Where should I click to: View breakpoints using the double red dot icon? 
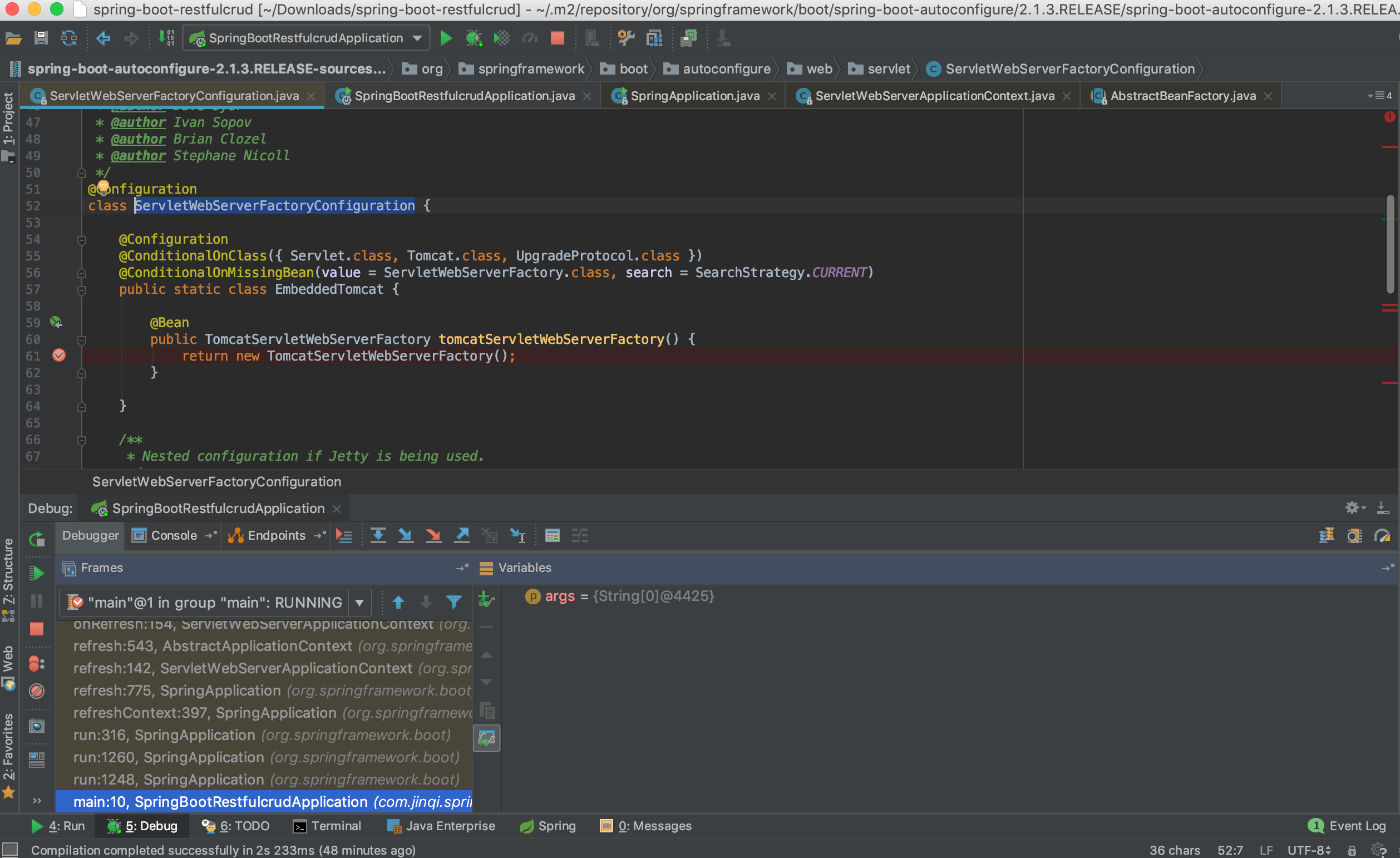[37, 663]
